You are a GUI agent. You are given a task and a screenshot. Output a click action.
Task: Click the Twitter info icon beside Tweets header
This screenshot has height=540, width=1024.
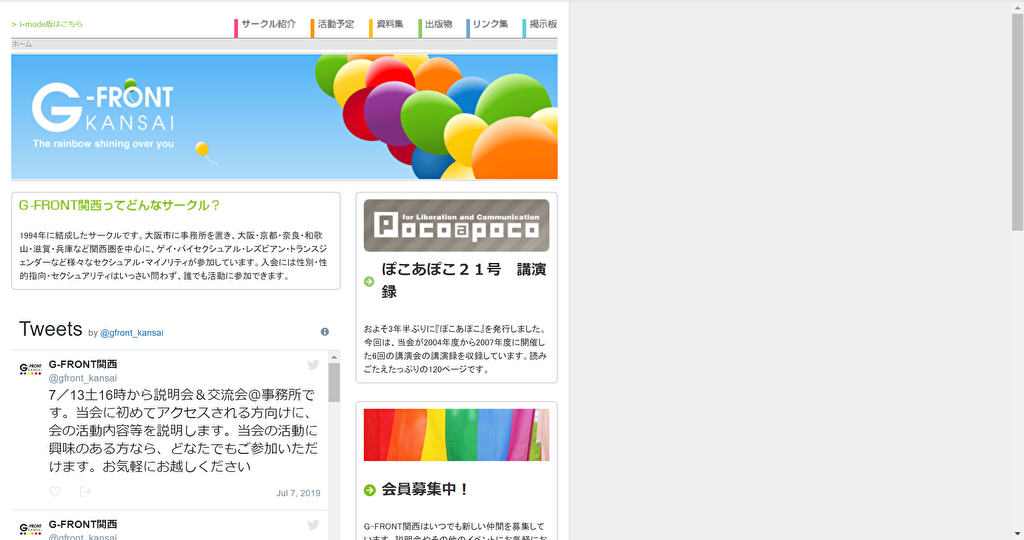tap(325, 332)
